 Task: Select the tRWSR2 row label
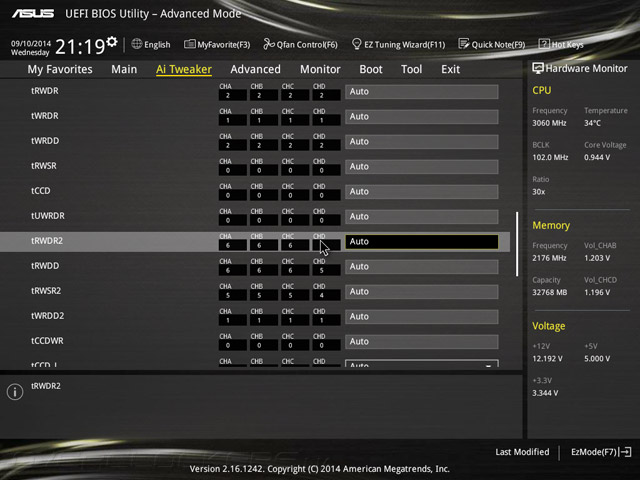pyautogui.click(x=46, y=291)
